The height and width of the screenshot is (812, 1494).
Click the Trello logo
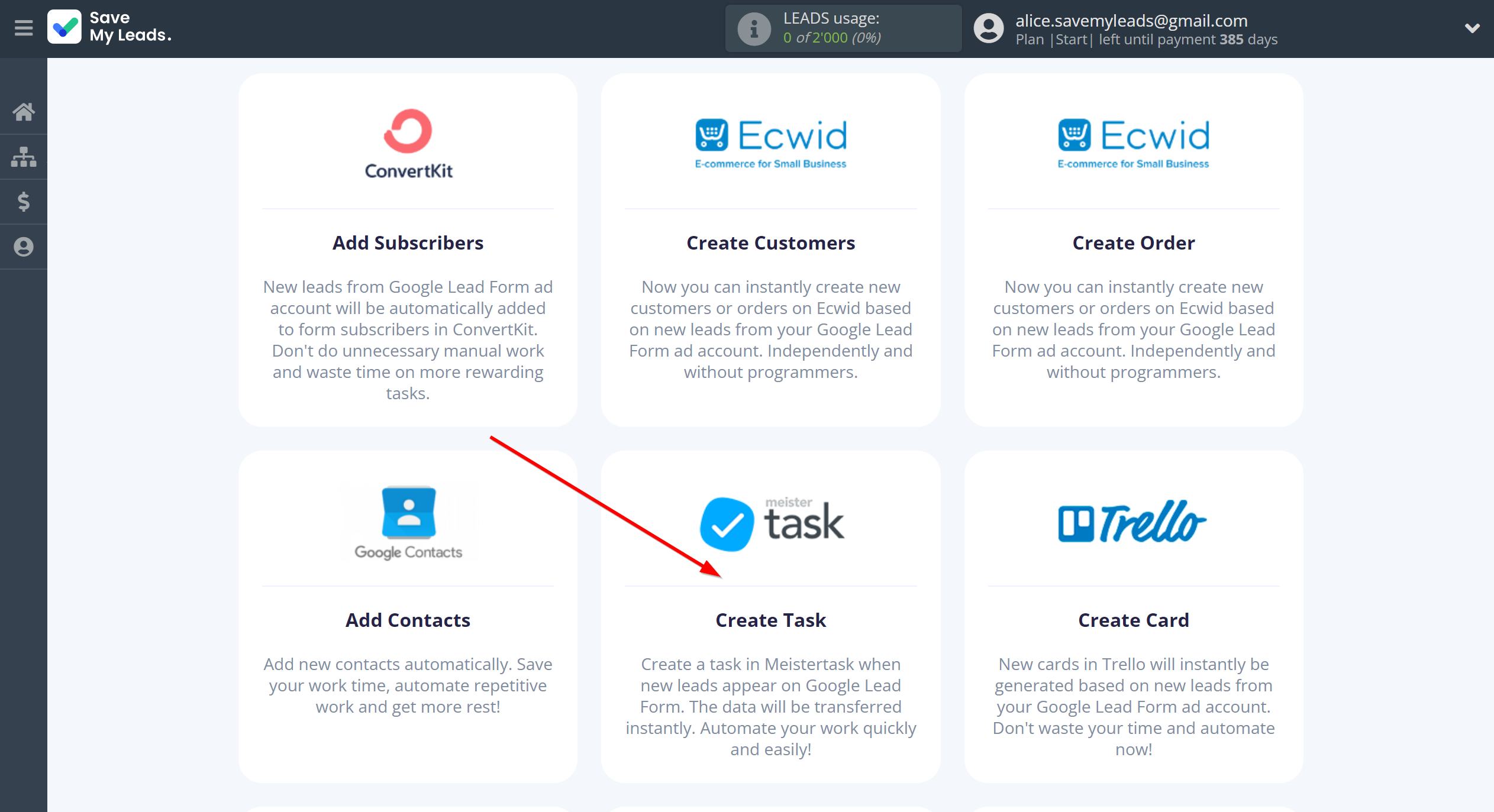click(1132, 522)
